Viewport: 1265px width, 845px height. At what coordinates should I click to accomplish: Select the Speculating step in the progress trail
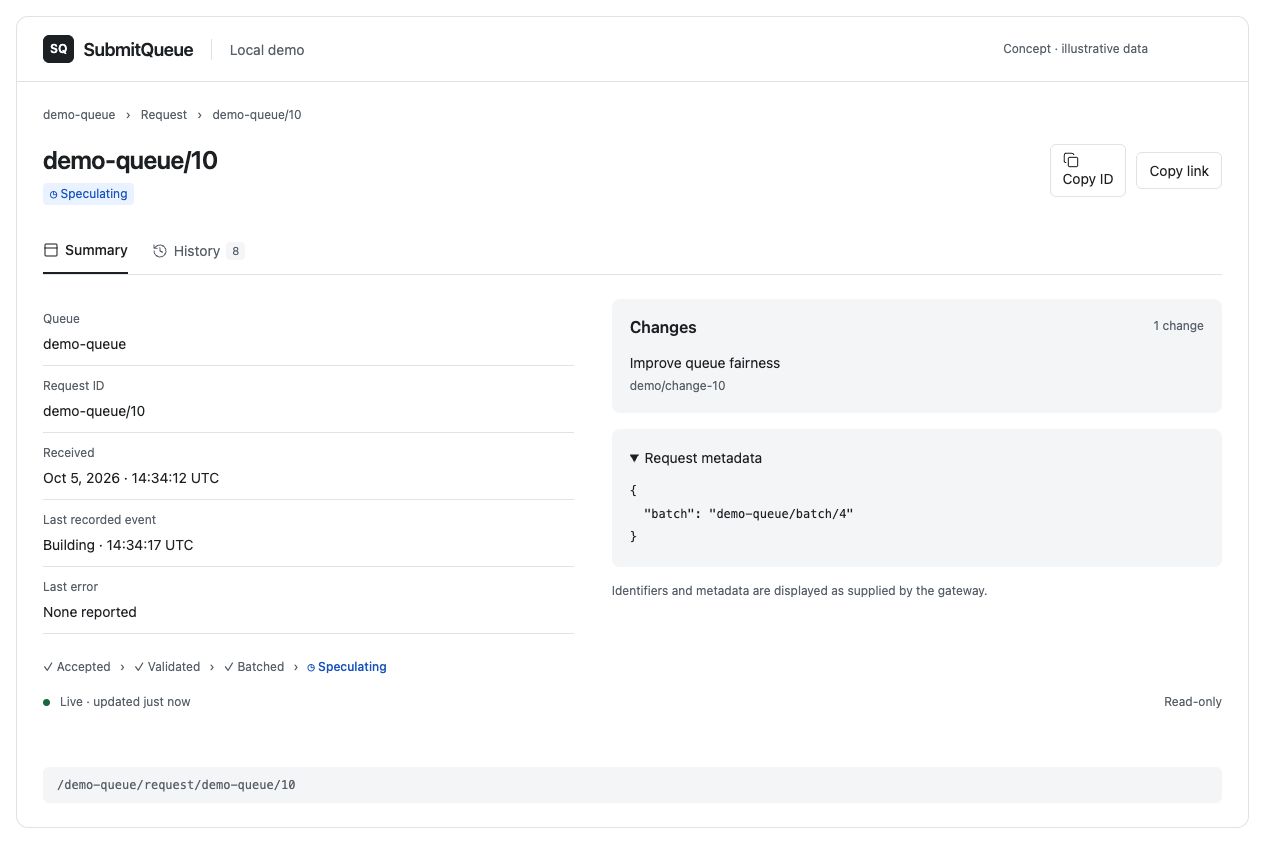[x=347, y=667]
